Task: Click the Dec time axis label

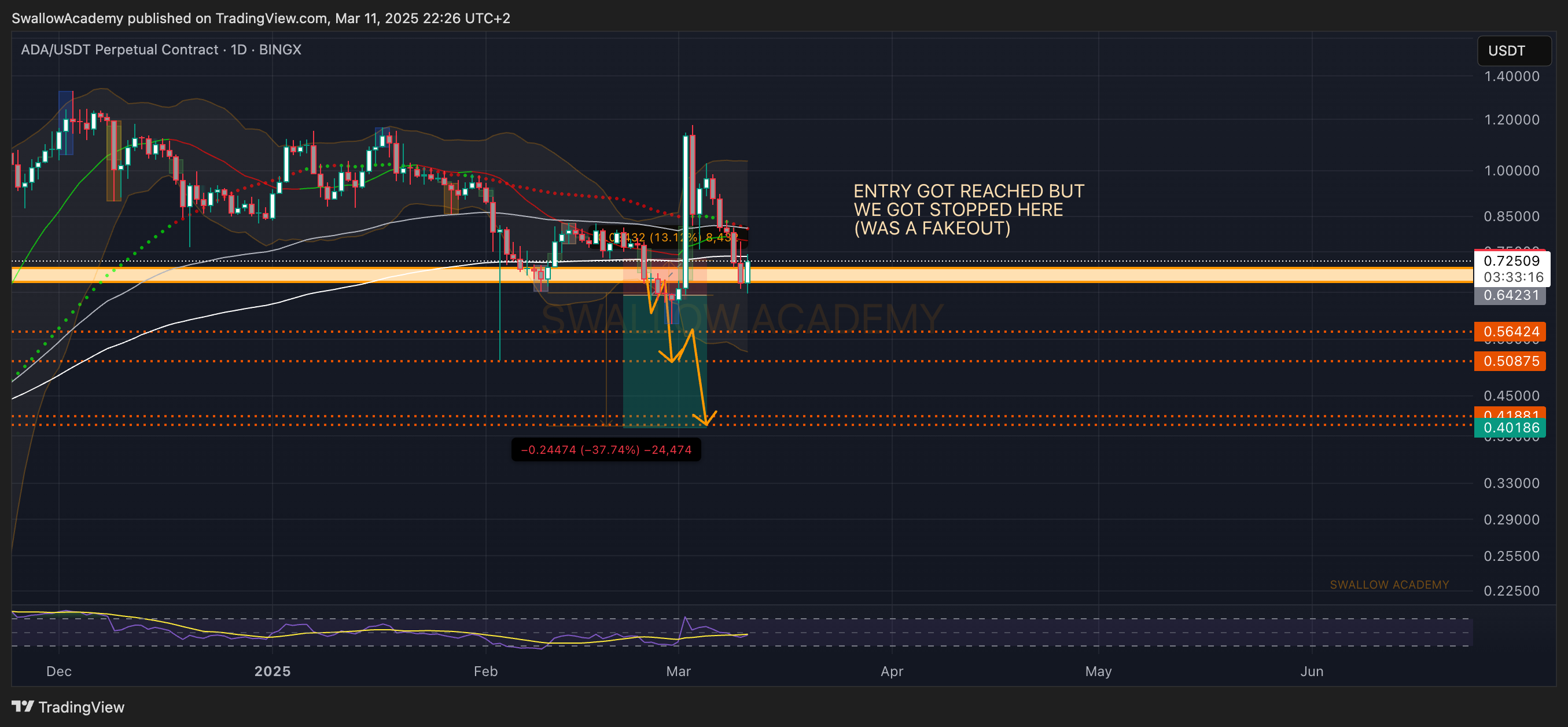Action: pos(59,671)
